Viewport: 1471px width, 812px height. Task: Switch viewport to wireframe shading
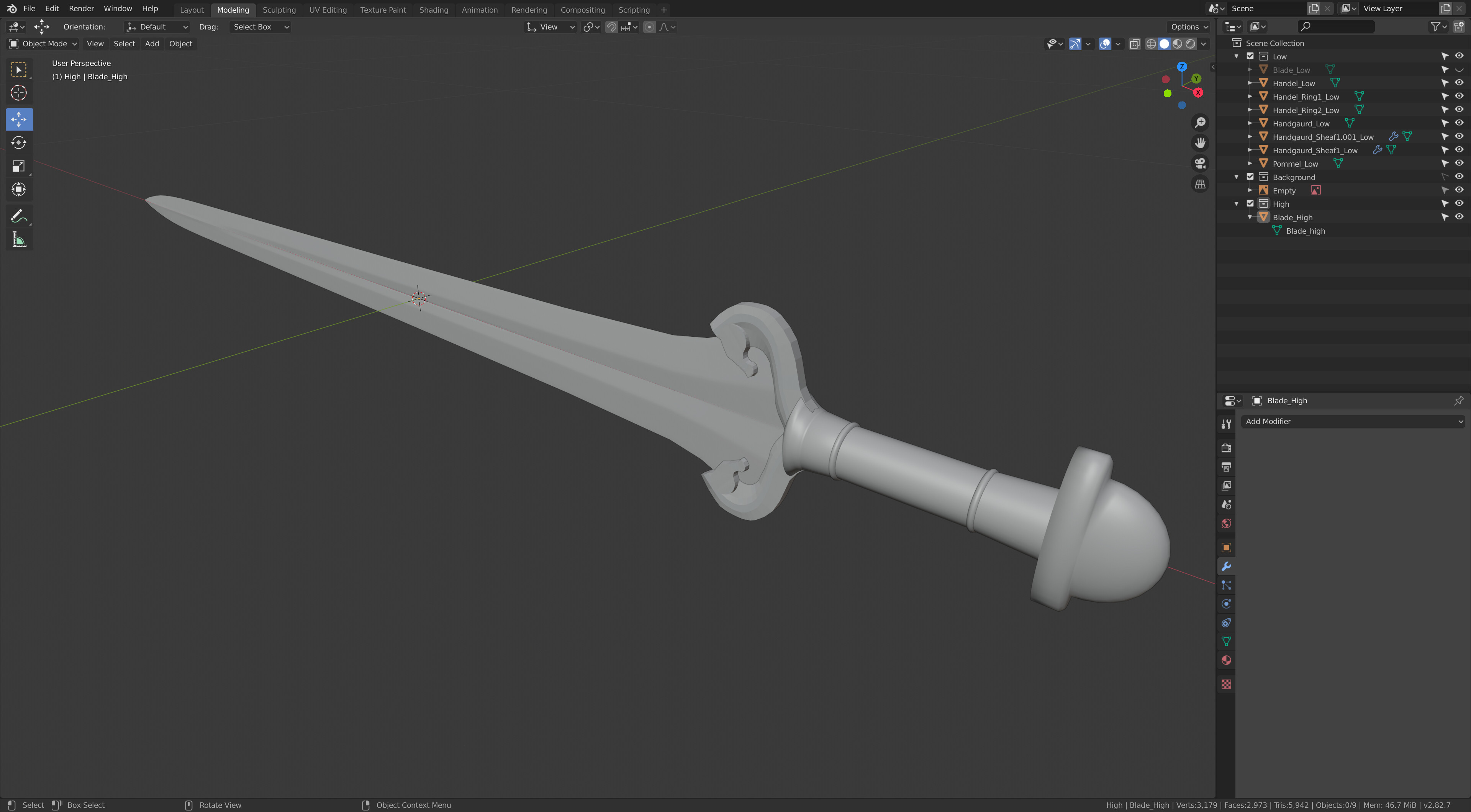point(1151,44)
